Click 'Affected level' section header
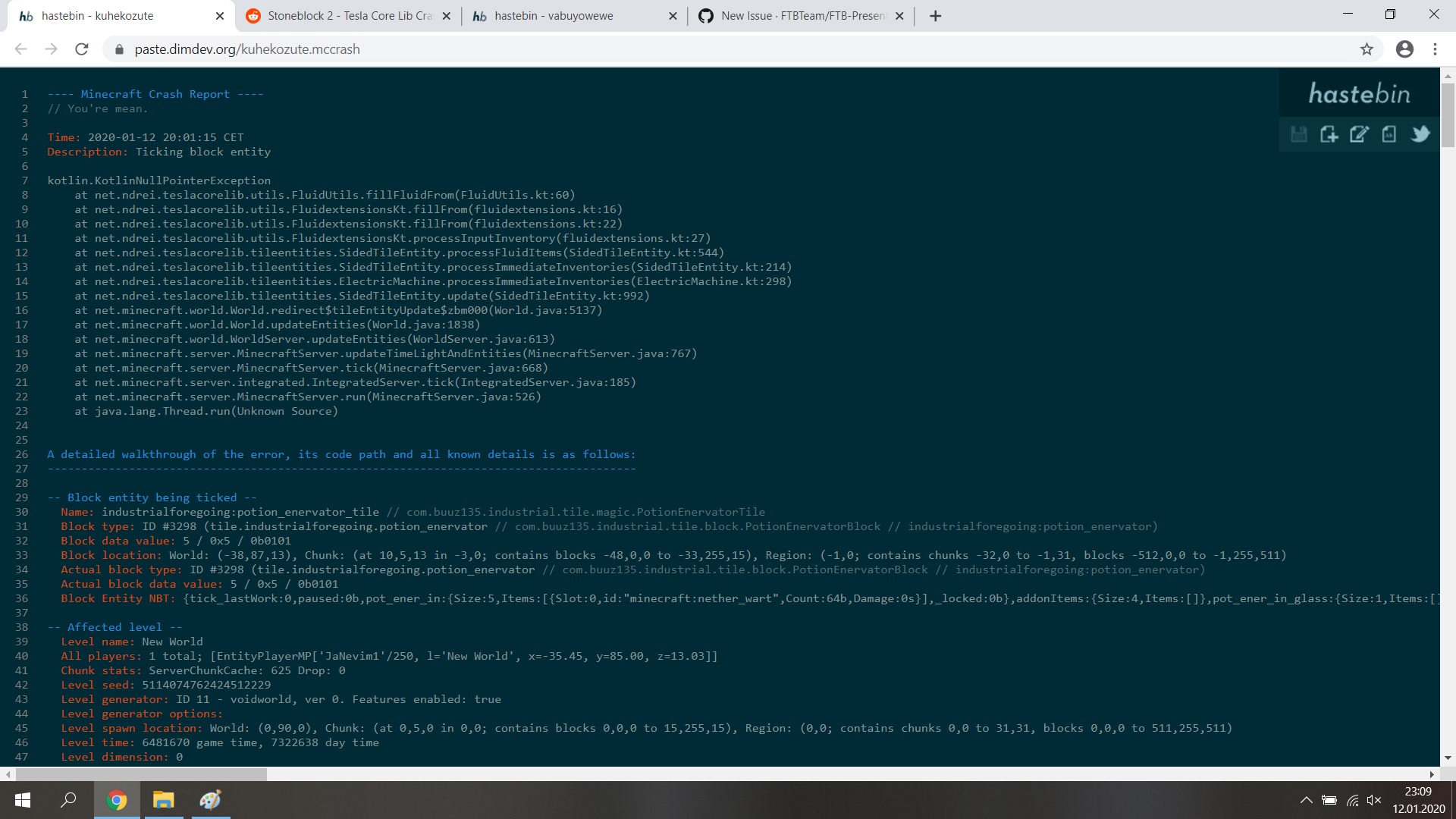The image size is (1456, 819). click(x=115, y=627)
